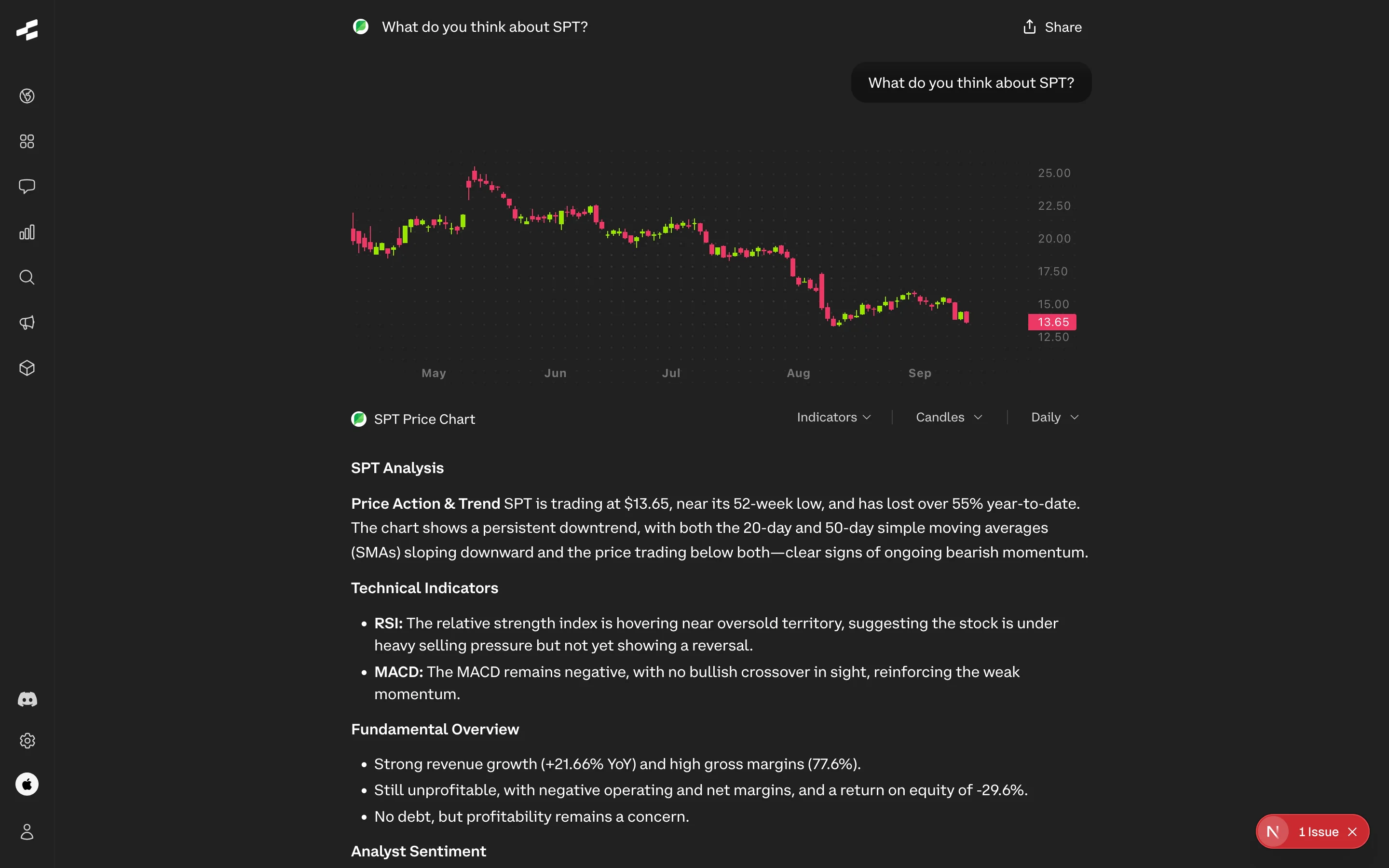Viewport: 1389px width, 868px height.
Task: Share the SPT conversation
Action: coord(1052,27)
